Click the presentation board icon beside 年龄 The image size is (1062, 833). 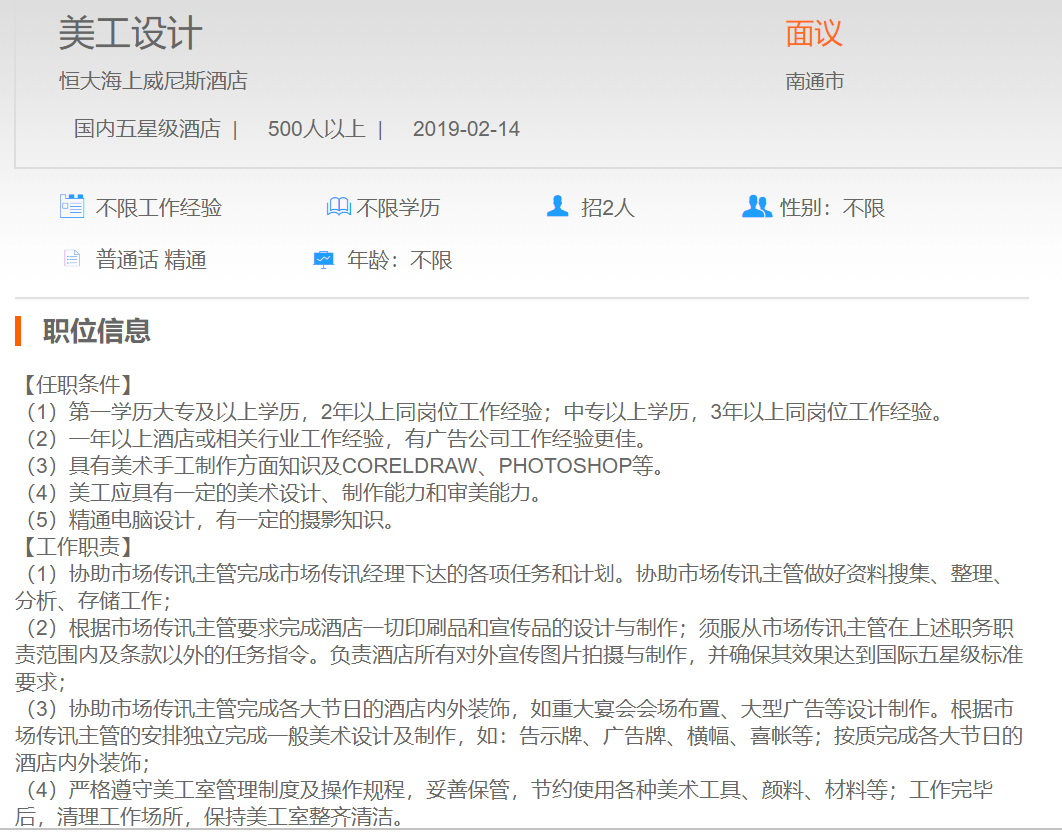pos(324,260)
